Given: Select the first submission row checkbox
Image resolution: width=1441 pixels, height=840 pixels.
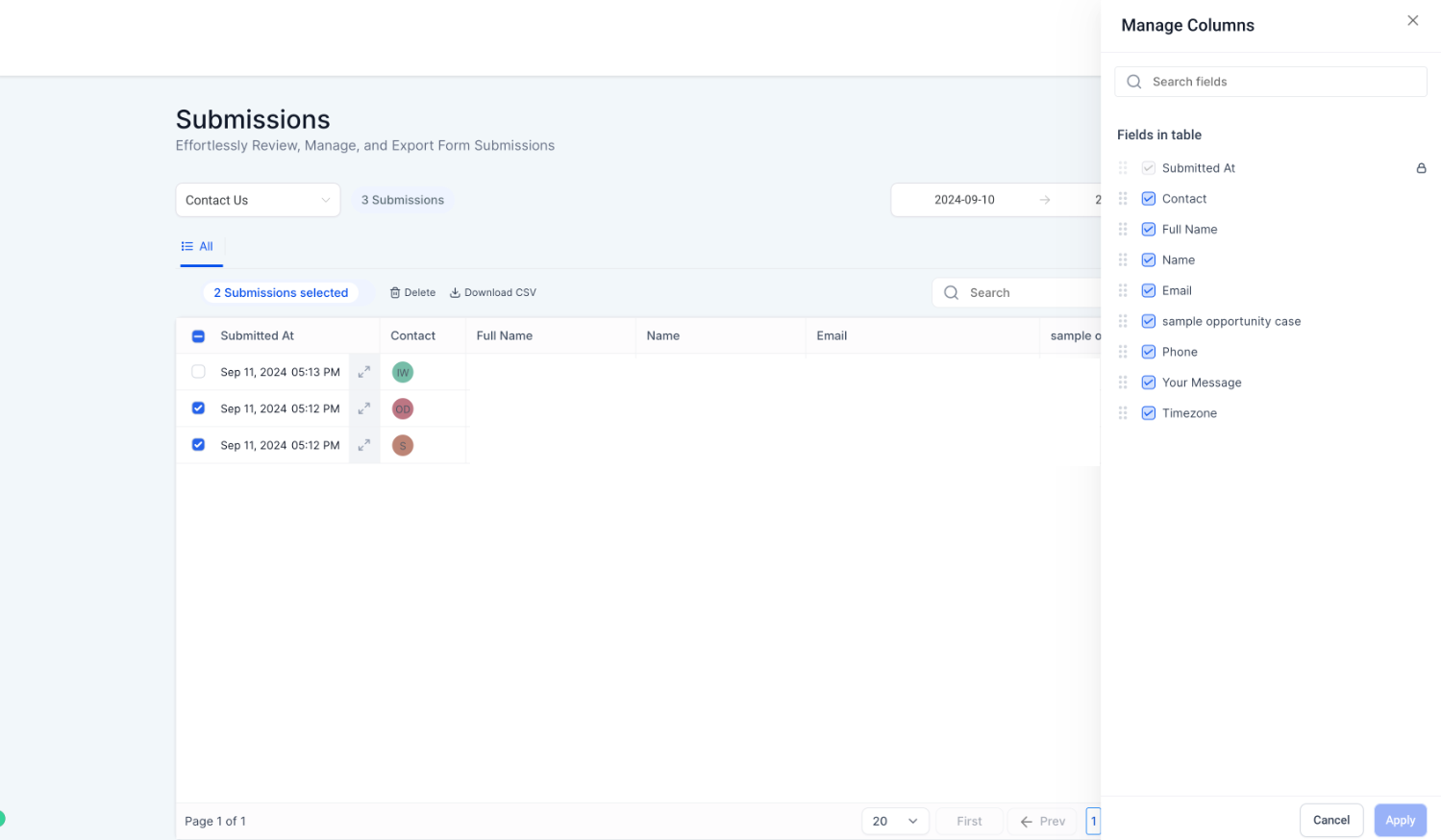Looking at the screenshot, I should tap(198, 372).
